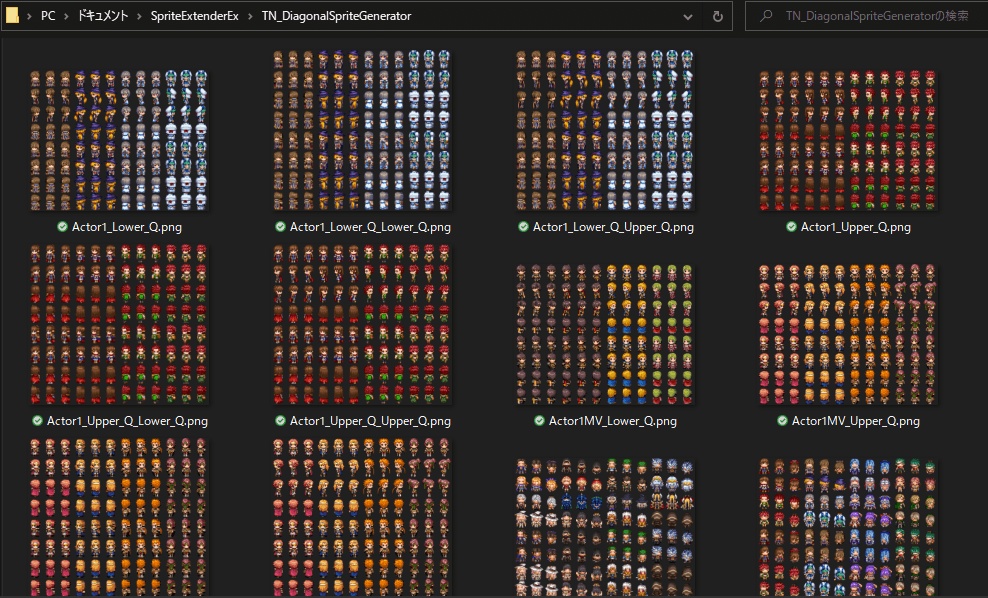
Task: Expand chevron before PC breadcrumb
Action: (30, 16)
